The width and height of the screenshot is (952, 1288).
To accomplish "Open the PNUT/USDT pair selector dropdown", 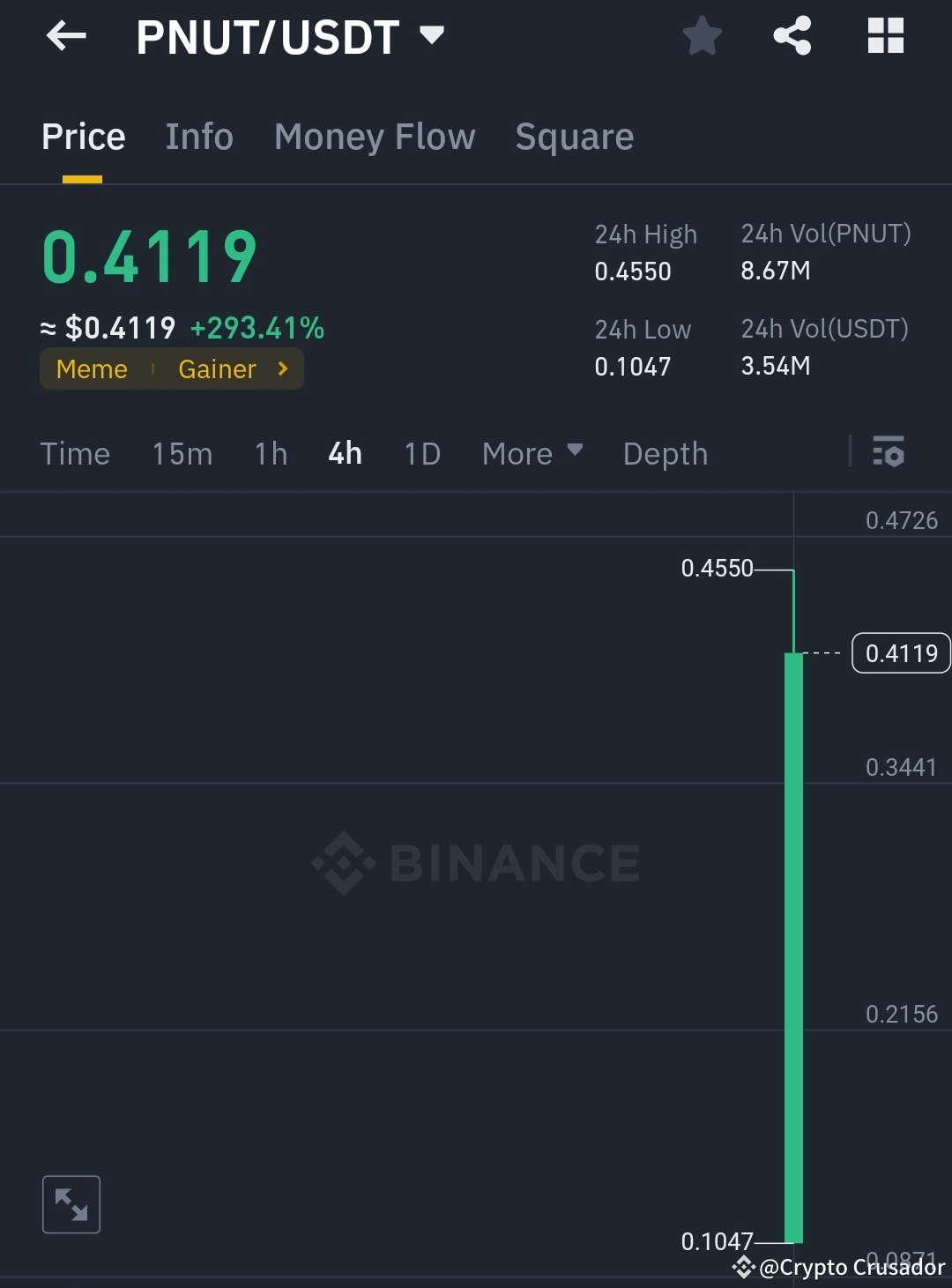I will pos(431,35).
